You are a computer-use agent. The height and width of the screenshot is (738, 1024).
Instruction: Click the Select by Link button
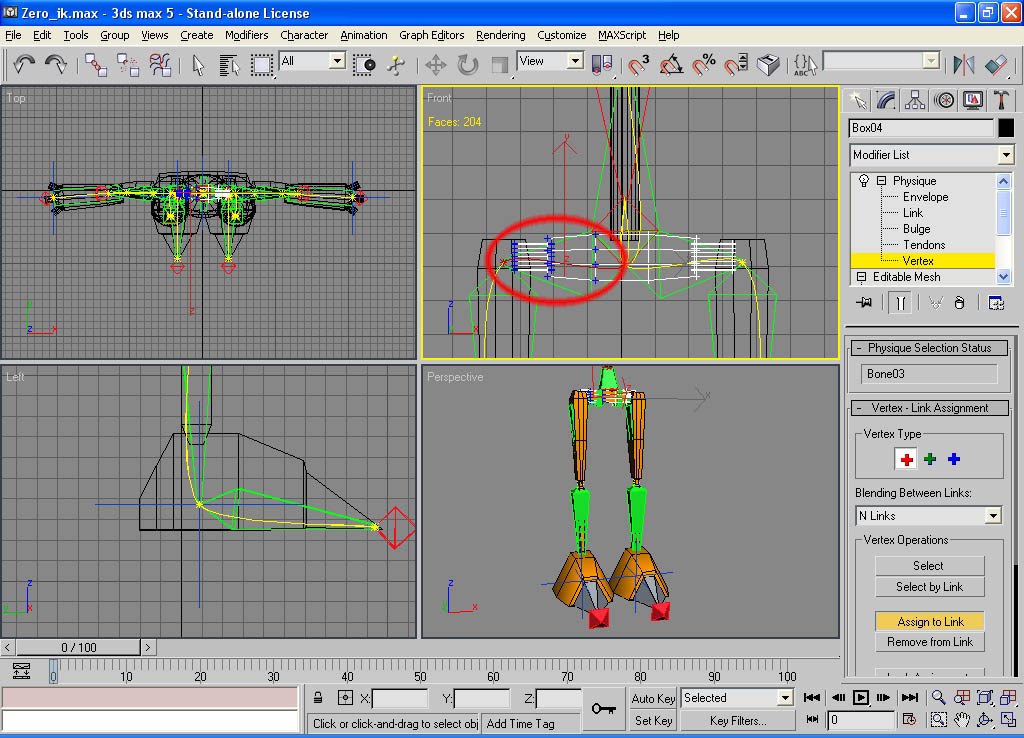coord(929,587)
